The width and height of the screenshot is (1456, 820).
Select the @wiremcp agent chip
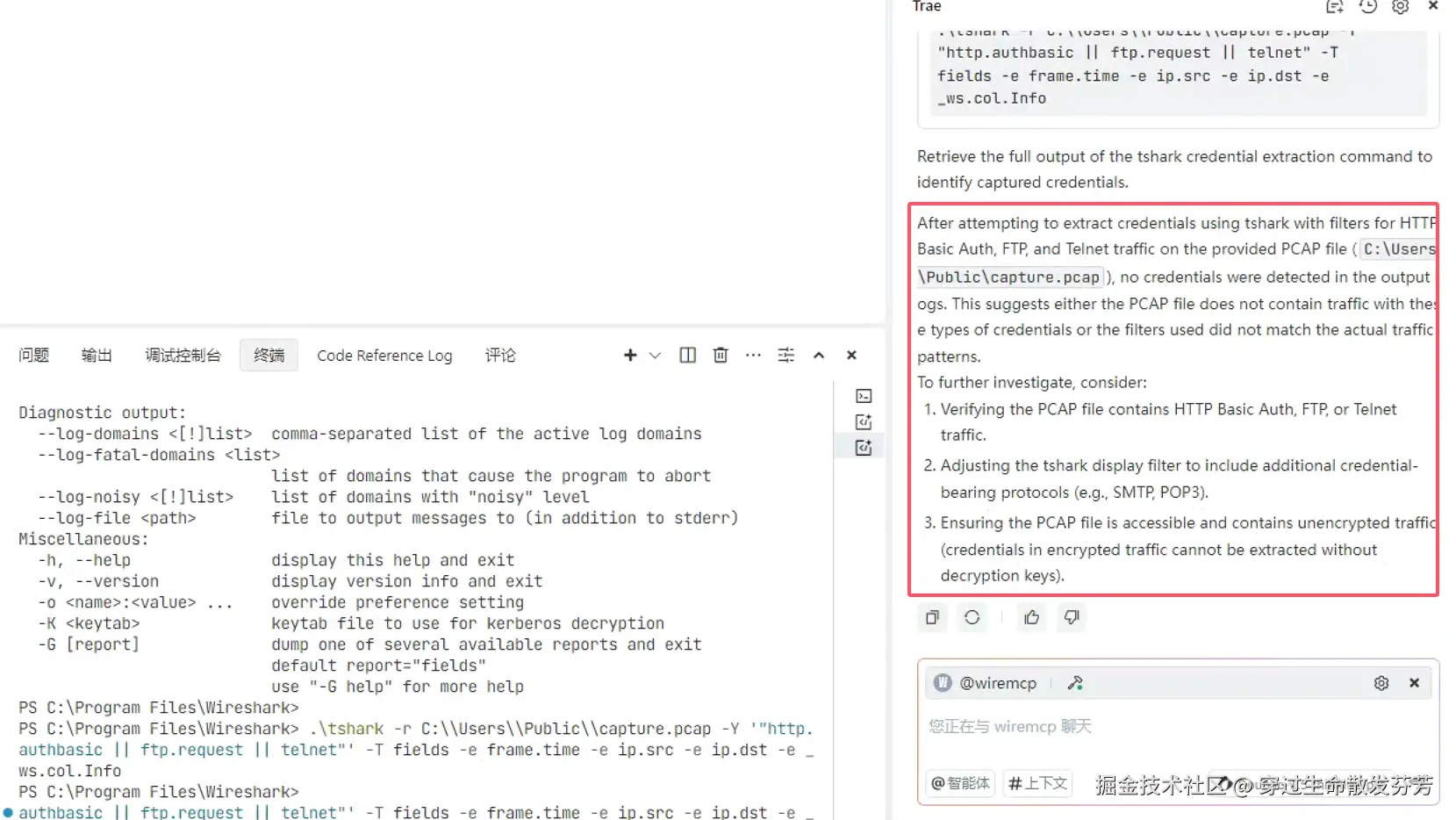986,683
